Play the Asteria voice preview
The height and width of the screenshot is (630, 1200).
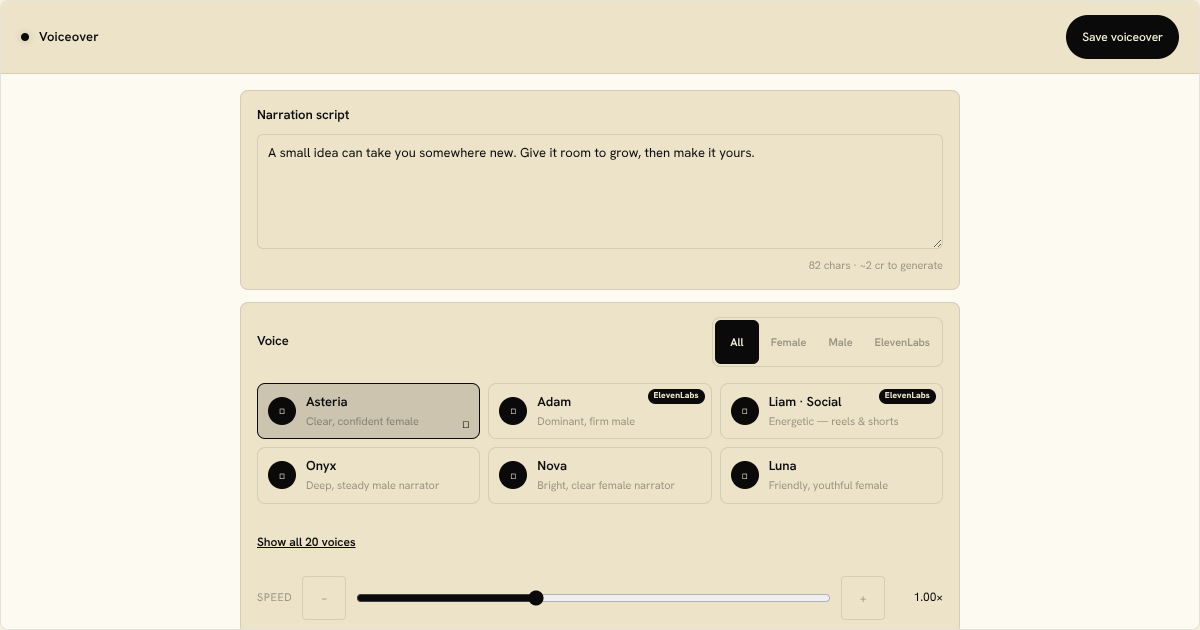pyautogui.click(x=282, y=411)
